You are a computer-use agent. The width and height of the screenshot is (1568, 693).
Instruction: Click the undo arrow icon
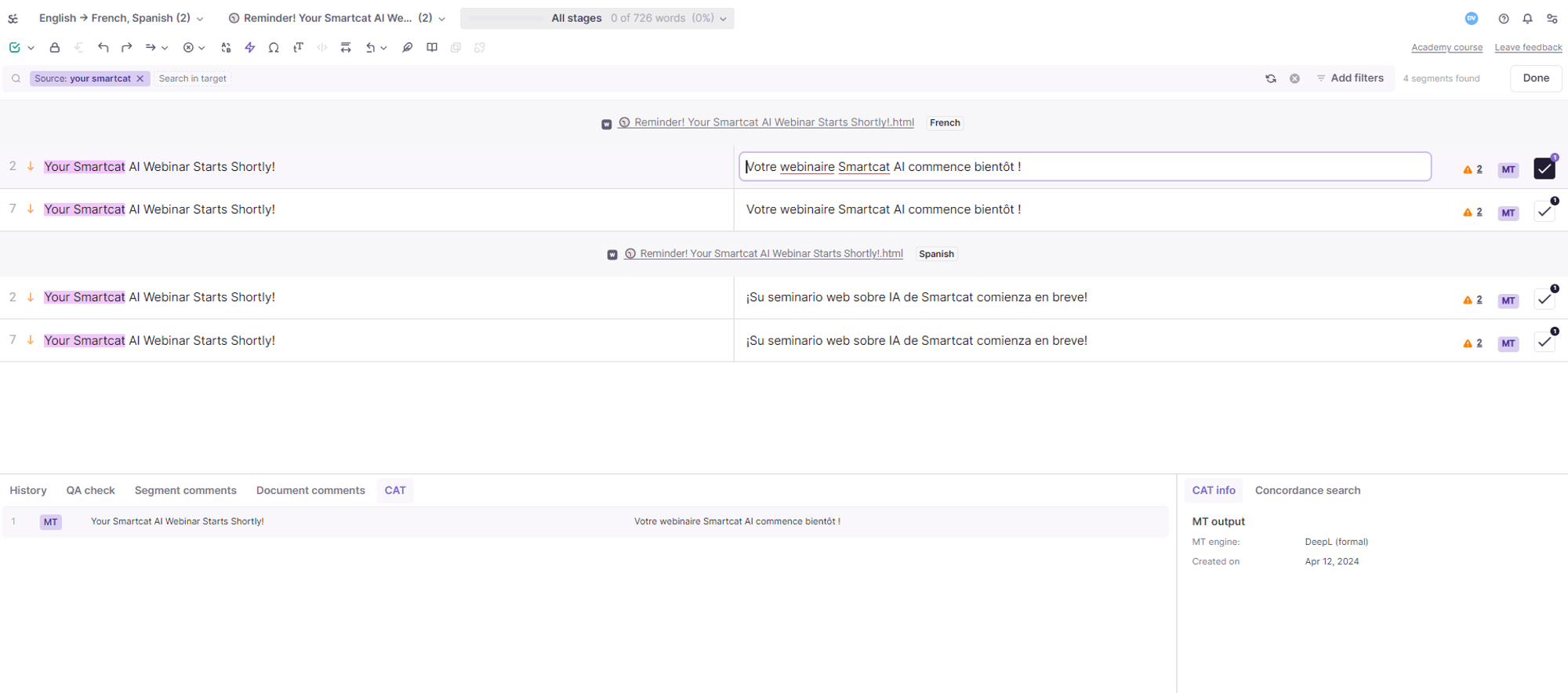pos(103,48)
